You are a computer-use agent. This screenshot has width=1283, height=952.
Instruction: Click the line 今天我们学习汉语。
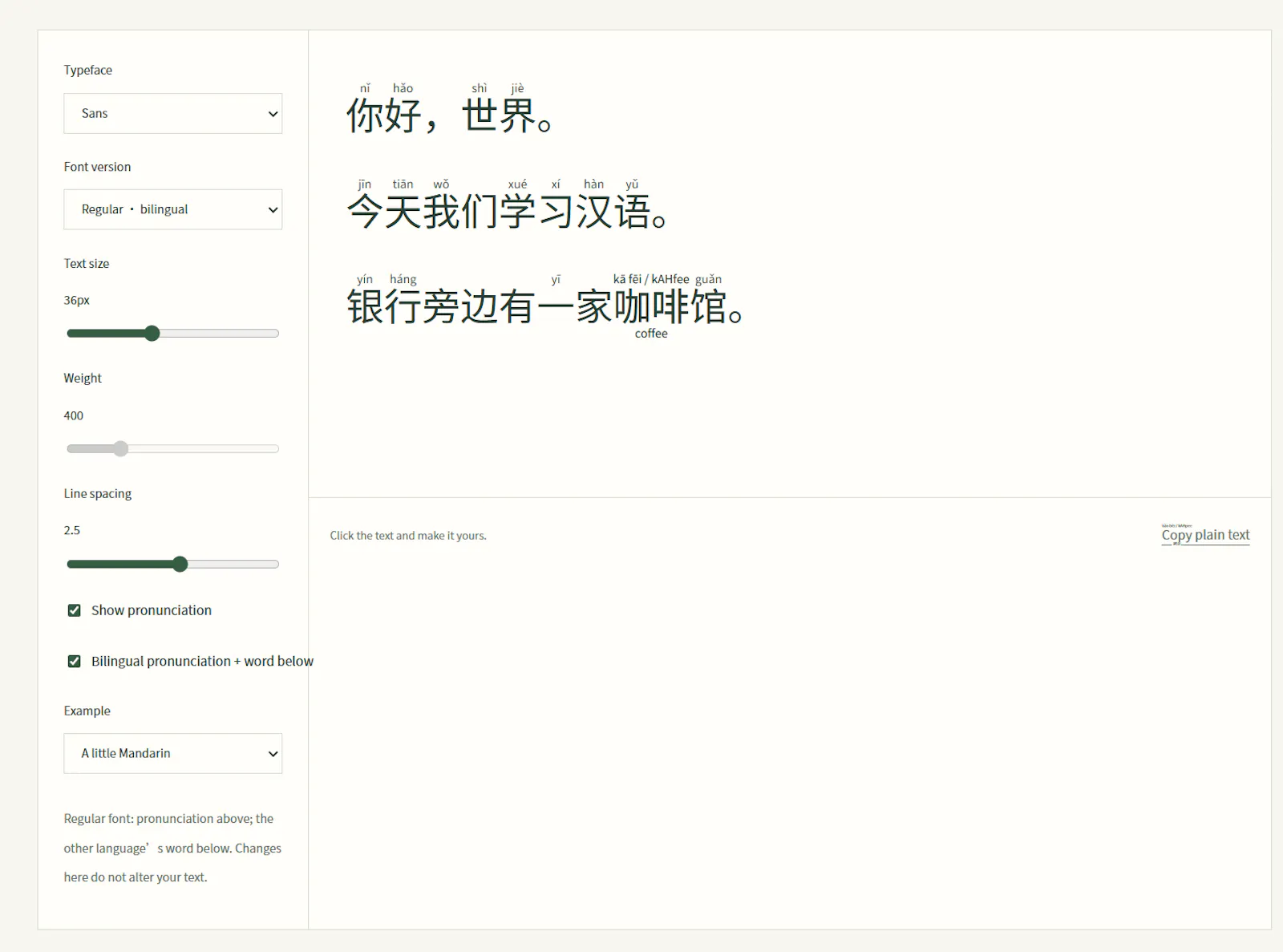coord(507,212)
